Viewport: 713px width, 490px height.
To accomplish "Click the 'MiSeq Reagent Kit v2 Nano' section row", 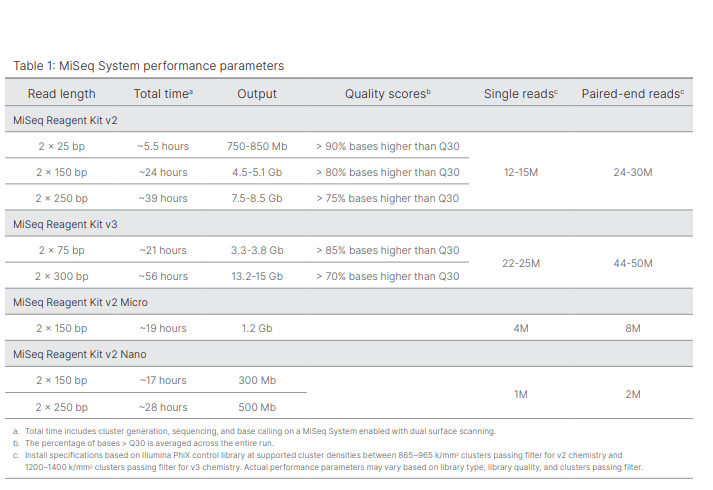I will pyautogui.click(x=349, y=354).
